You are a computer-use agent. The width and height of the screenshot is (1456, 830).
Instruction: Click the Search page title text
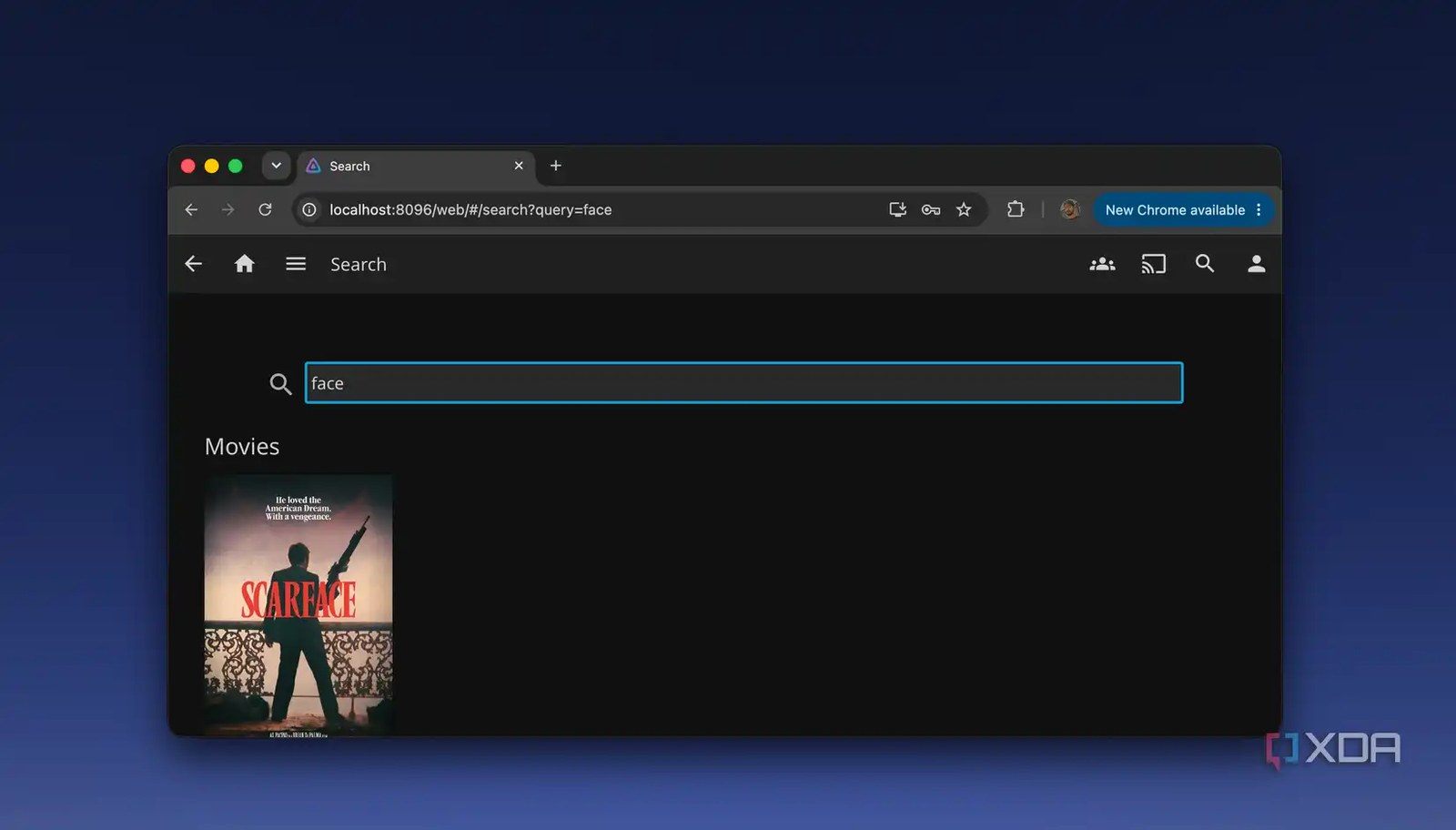coord(359,264)
